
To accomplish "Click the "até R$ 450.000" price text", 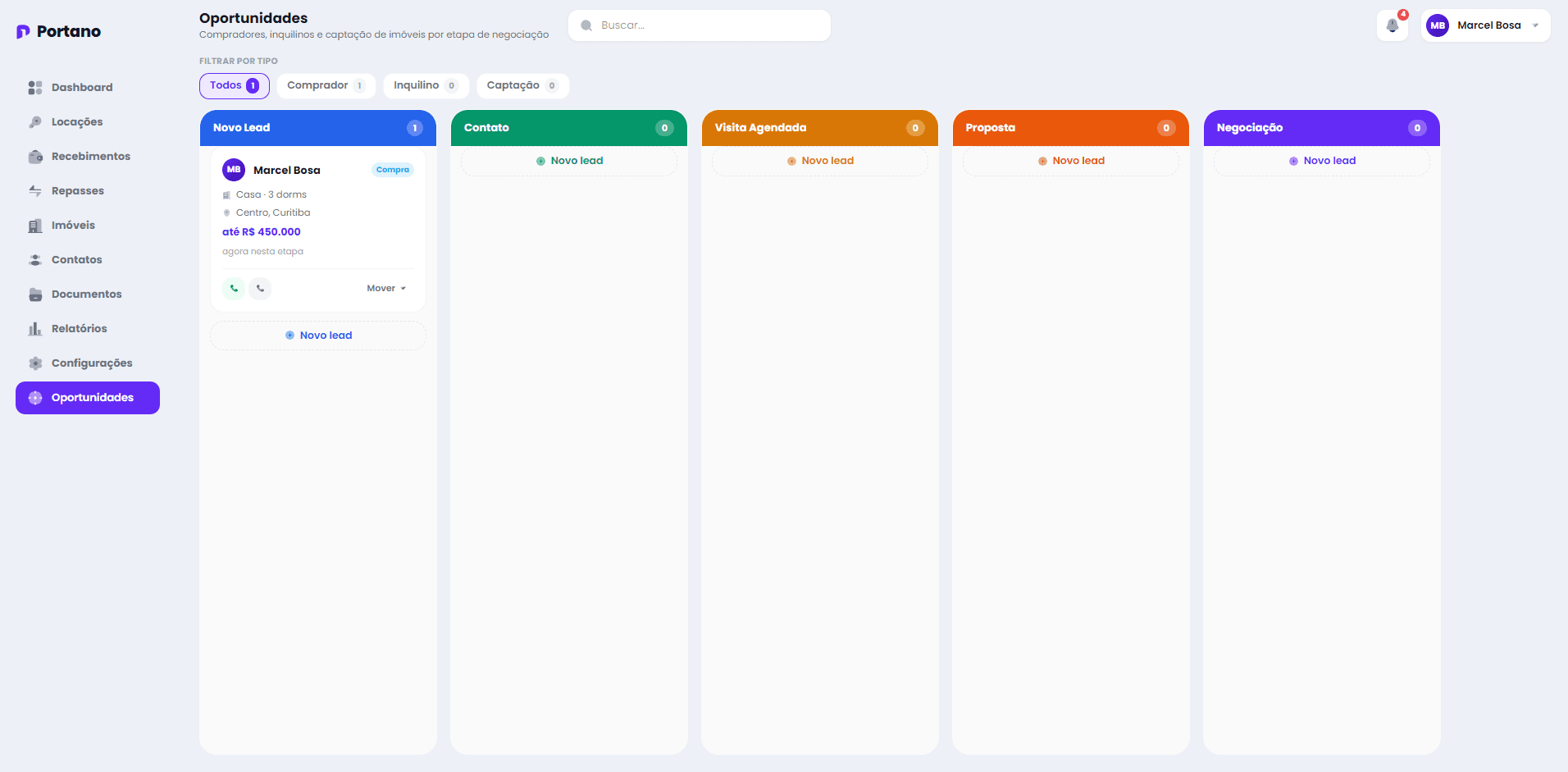I will coord(262,232).
